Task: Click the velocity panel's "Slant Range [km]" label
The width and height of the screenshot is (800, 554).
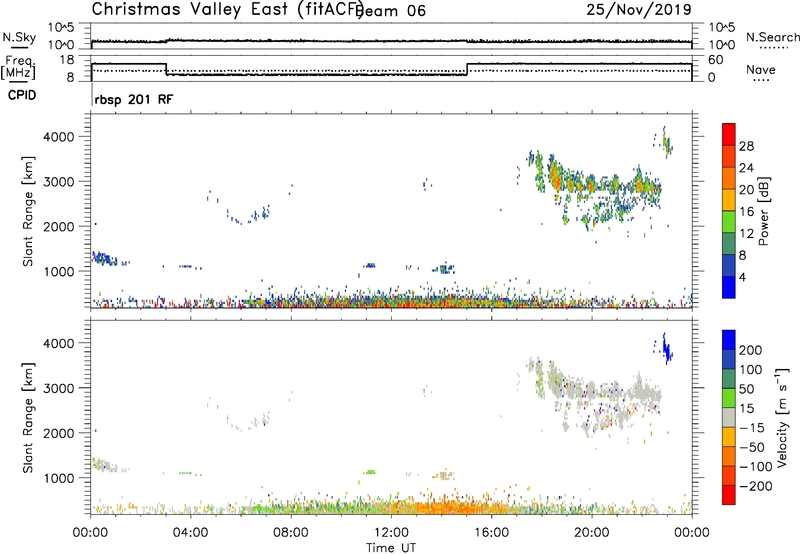Action: tap(28, 417)
